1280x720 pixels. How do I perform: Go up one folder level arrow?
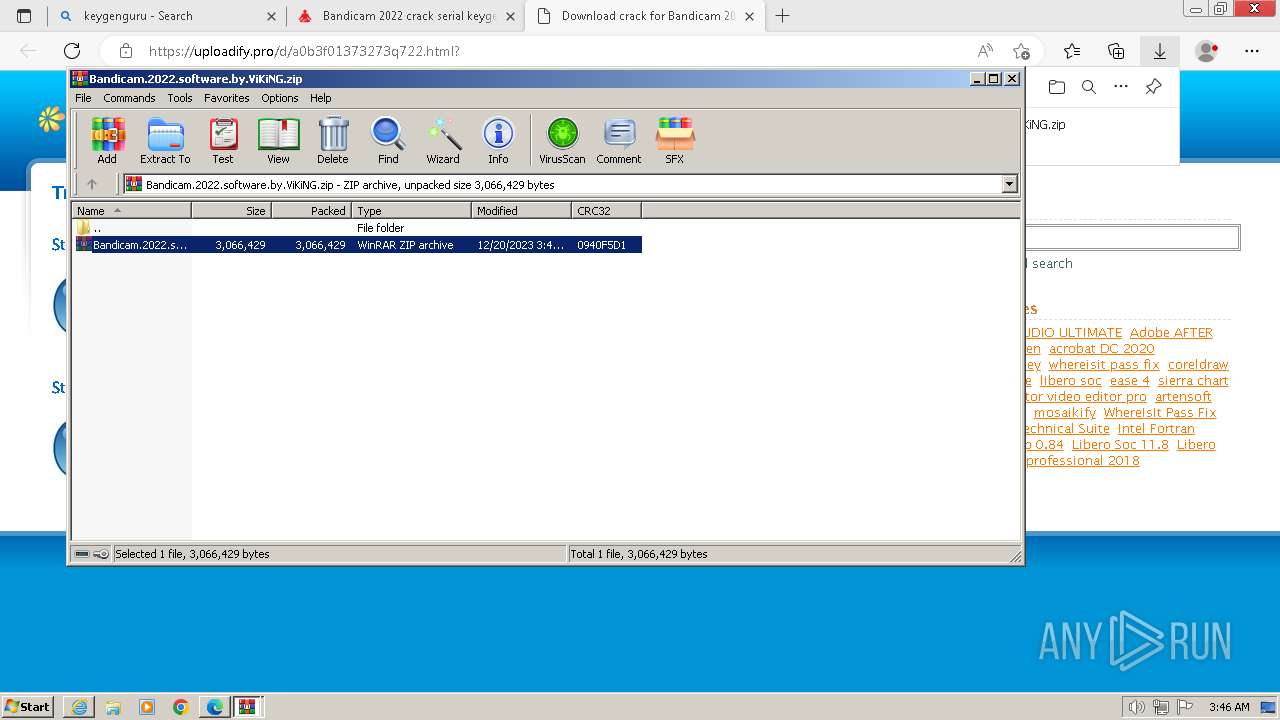tap(92, 184)
